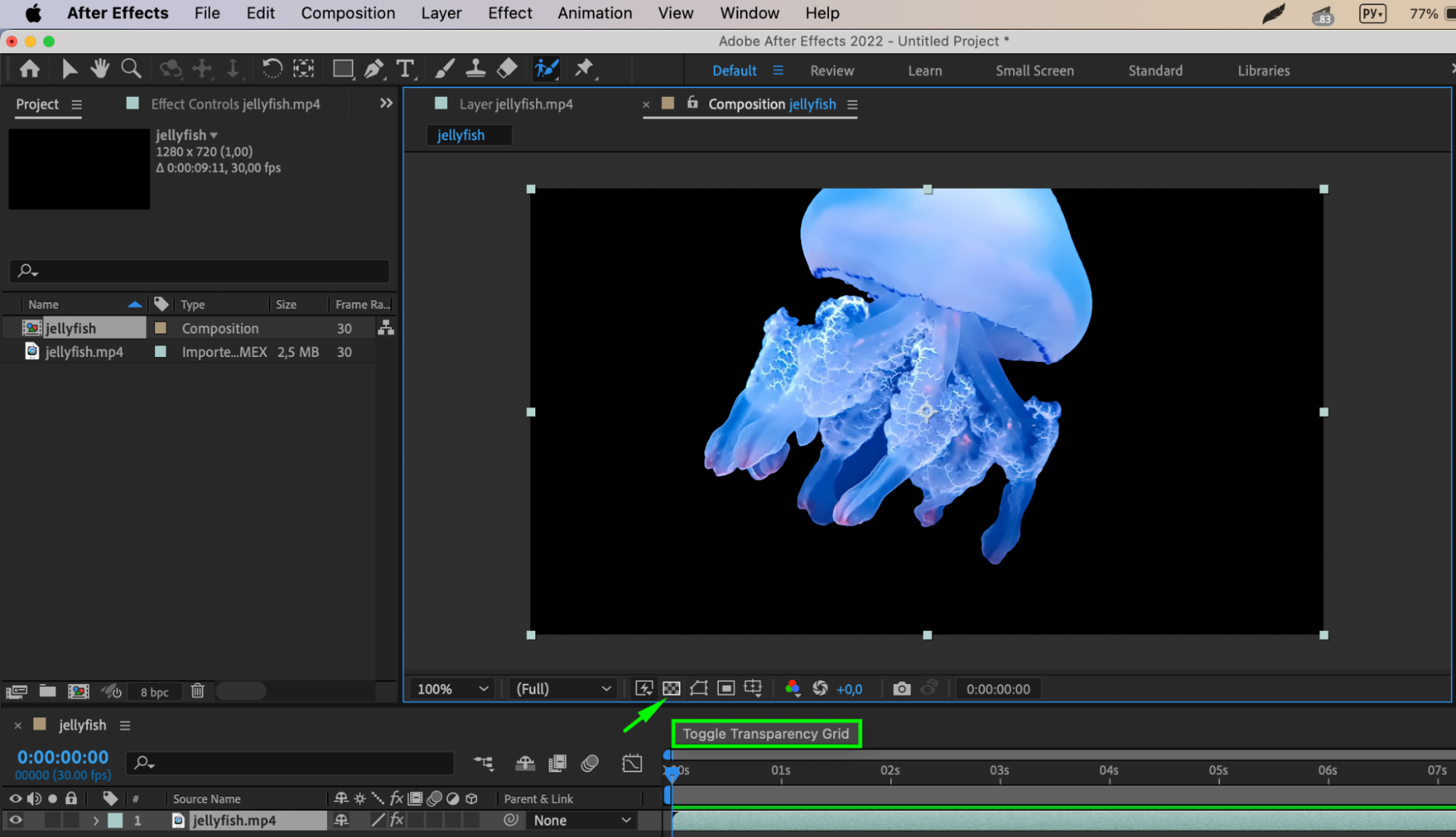Hide jellyfish.mp4 layer with eye toggle
1456x837 pixels.
pos(15,820)
